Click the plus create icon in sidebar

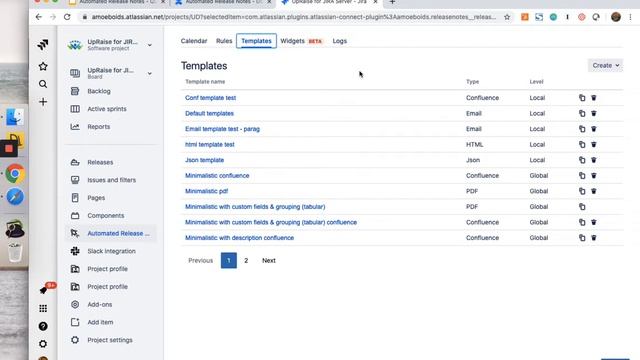click(43, 102)
